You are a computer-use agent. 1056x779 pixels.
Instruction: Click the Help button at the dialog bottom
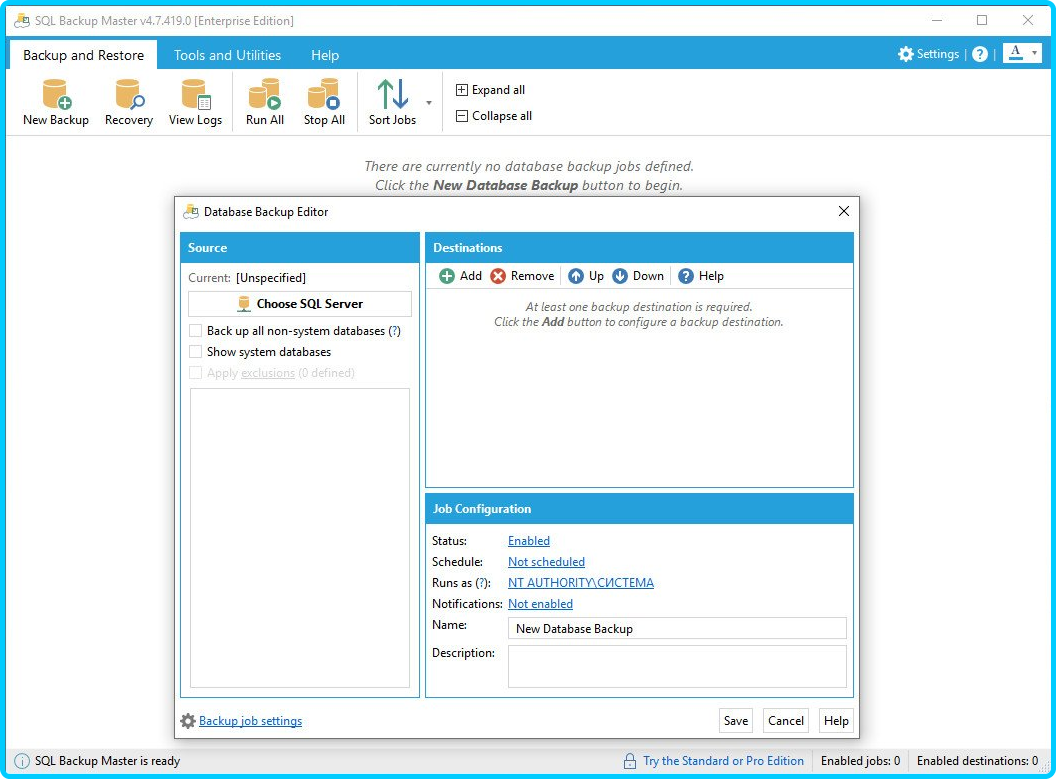(836, 720)
